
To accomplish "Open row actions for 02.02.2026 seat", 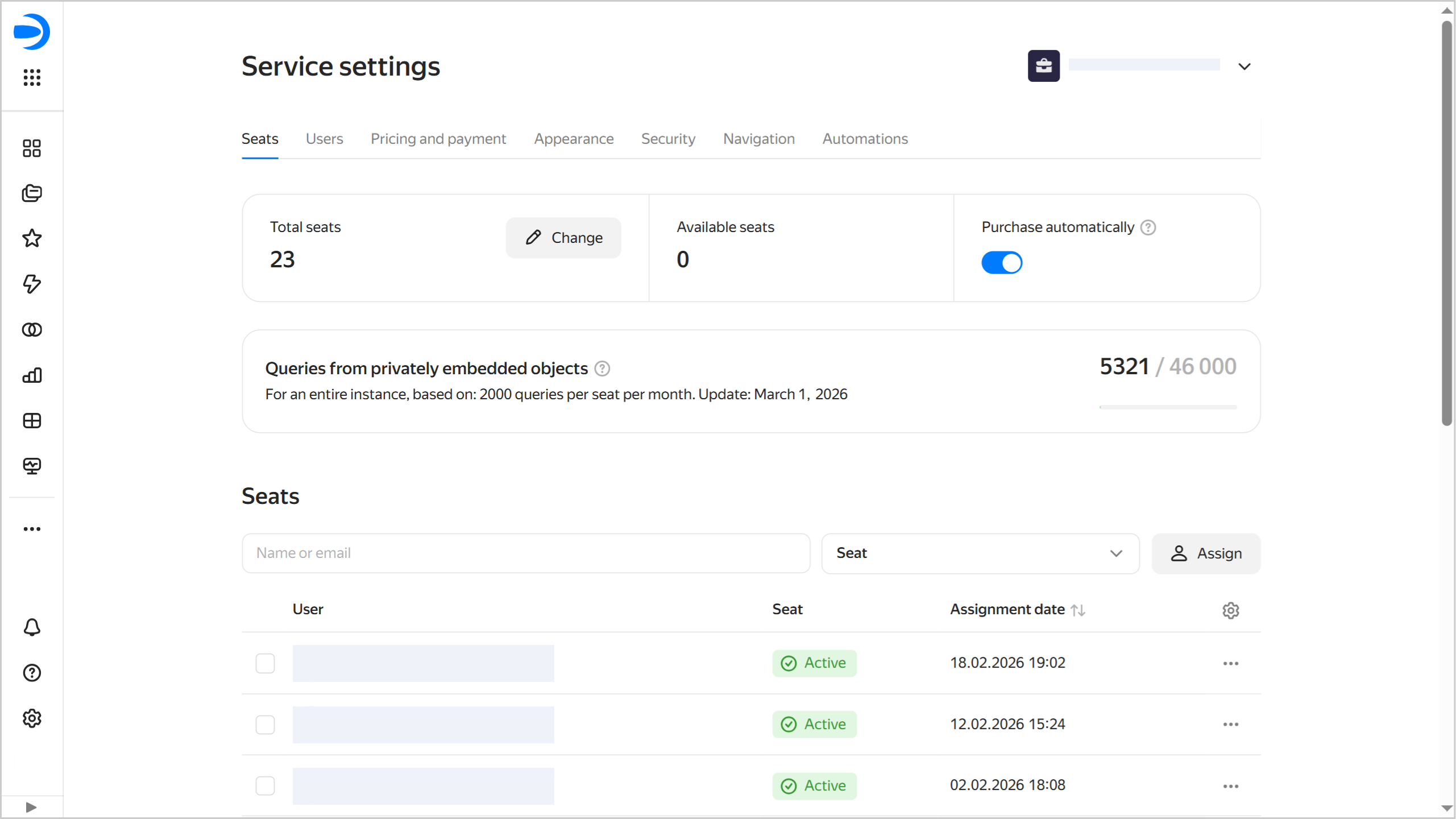I will coord(1230,786).
